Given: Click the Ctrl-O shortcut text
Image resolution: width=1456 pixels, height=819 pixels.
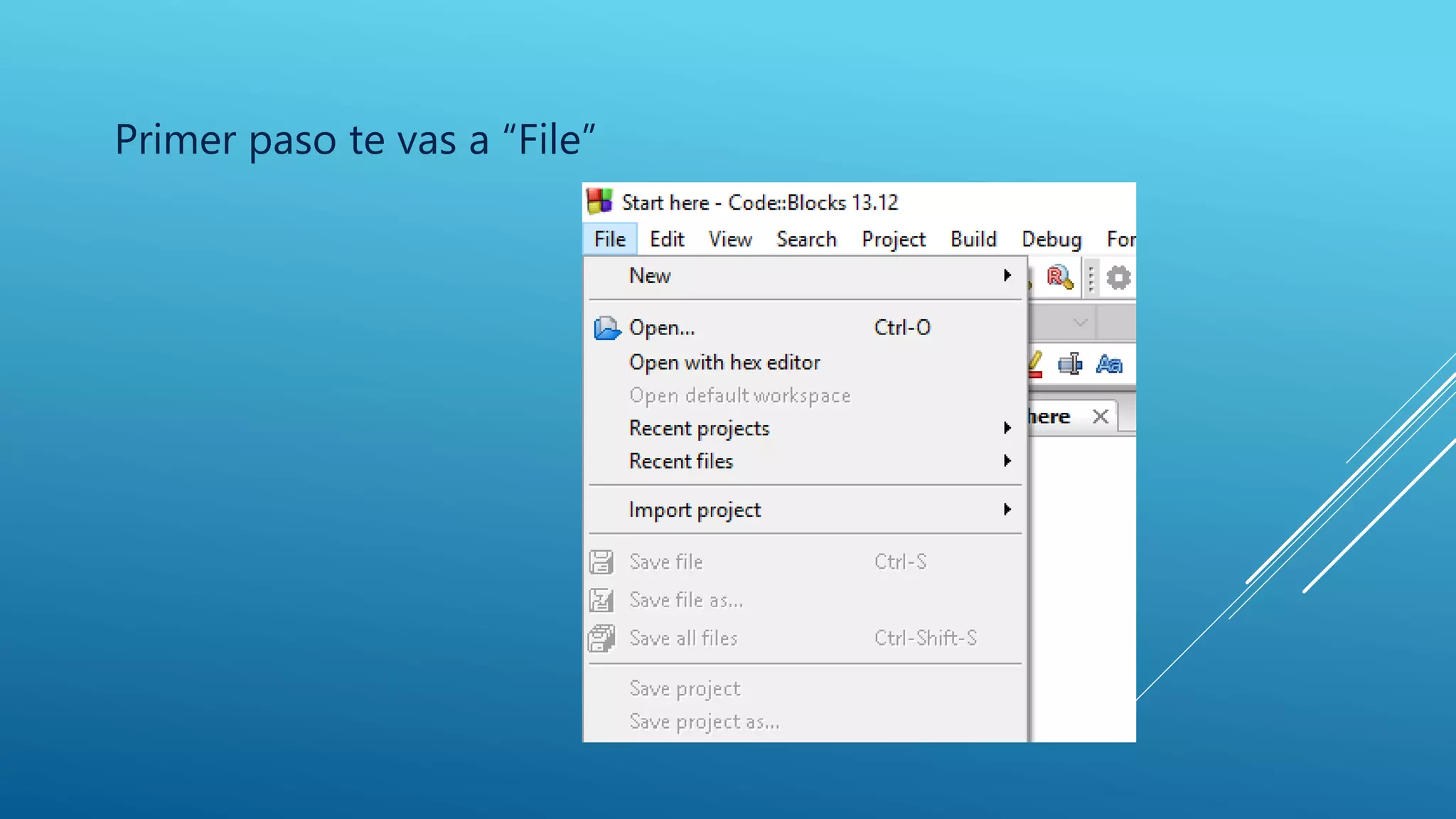Looking at the screenshot, I should click(x=902, y=327).
